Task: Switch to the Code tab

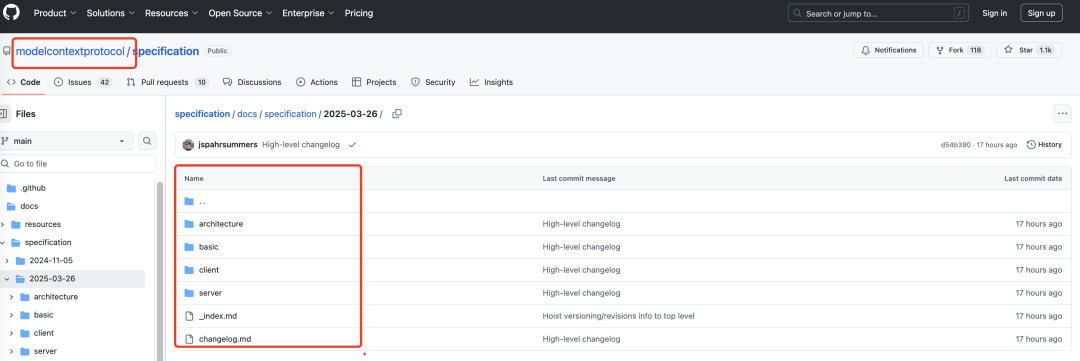Action: point(23,82)
